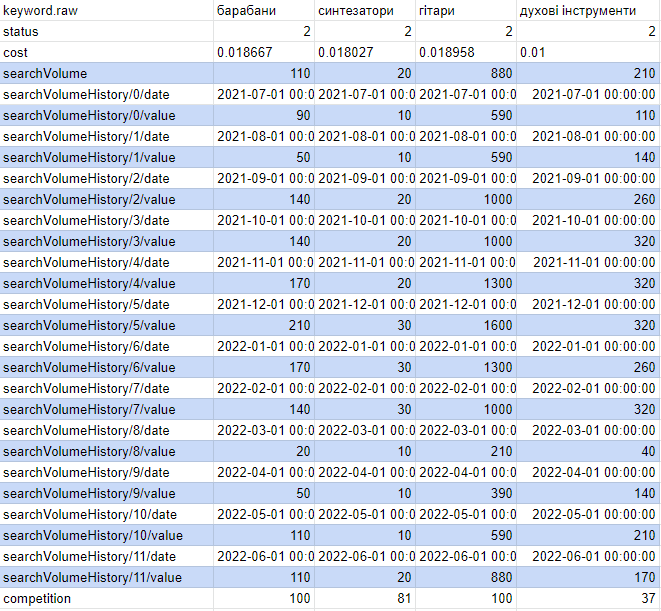Viewport: 661px width, 611px height.
Task: Click searchVolumeHistory/5/value cell showing 1600
Action: (466, 326)
